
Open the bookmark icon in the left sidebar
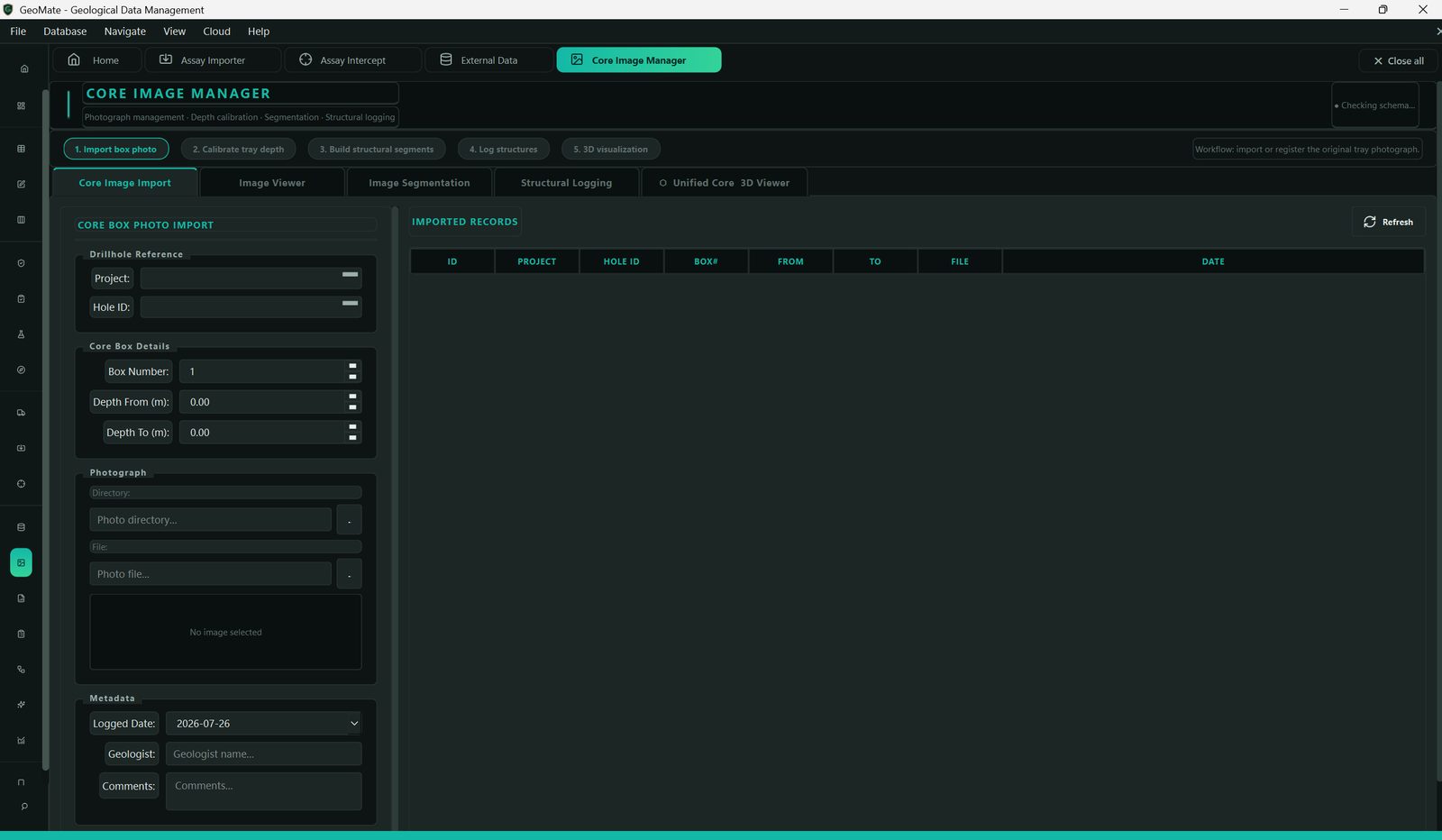(21, 782)
